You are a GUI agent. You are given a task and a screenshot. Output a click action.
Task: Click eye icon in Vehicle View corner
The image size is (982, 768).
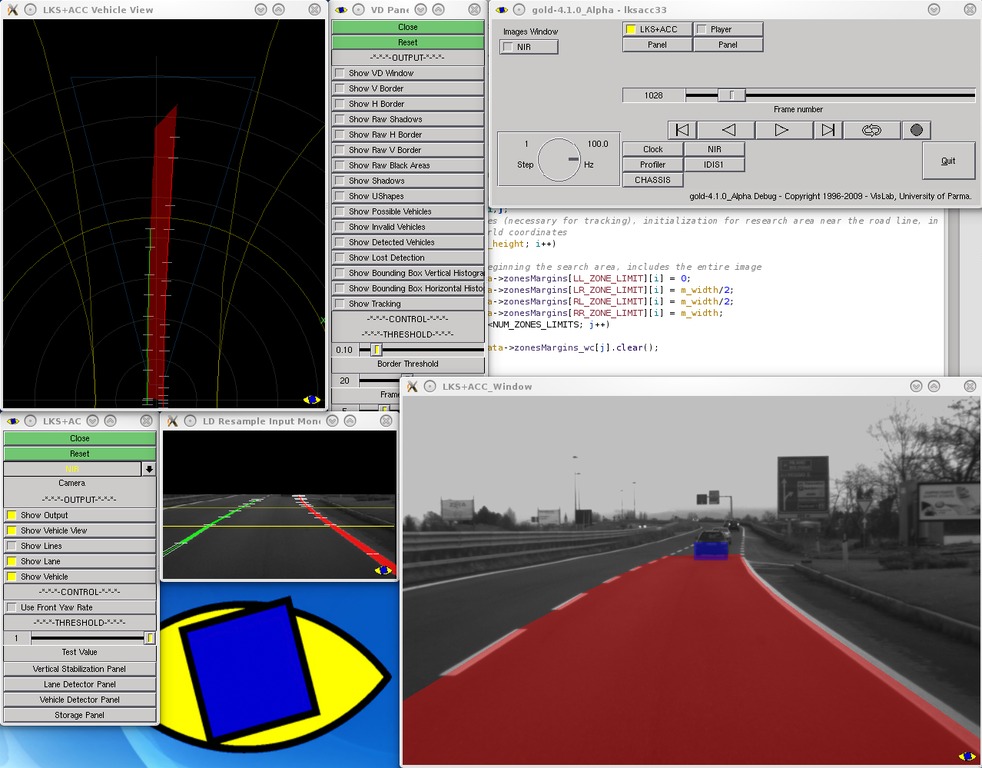[x=312, y=399]
